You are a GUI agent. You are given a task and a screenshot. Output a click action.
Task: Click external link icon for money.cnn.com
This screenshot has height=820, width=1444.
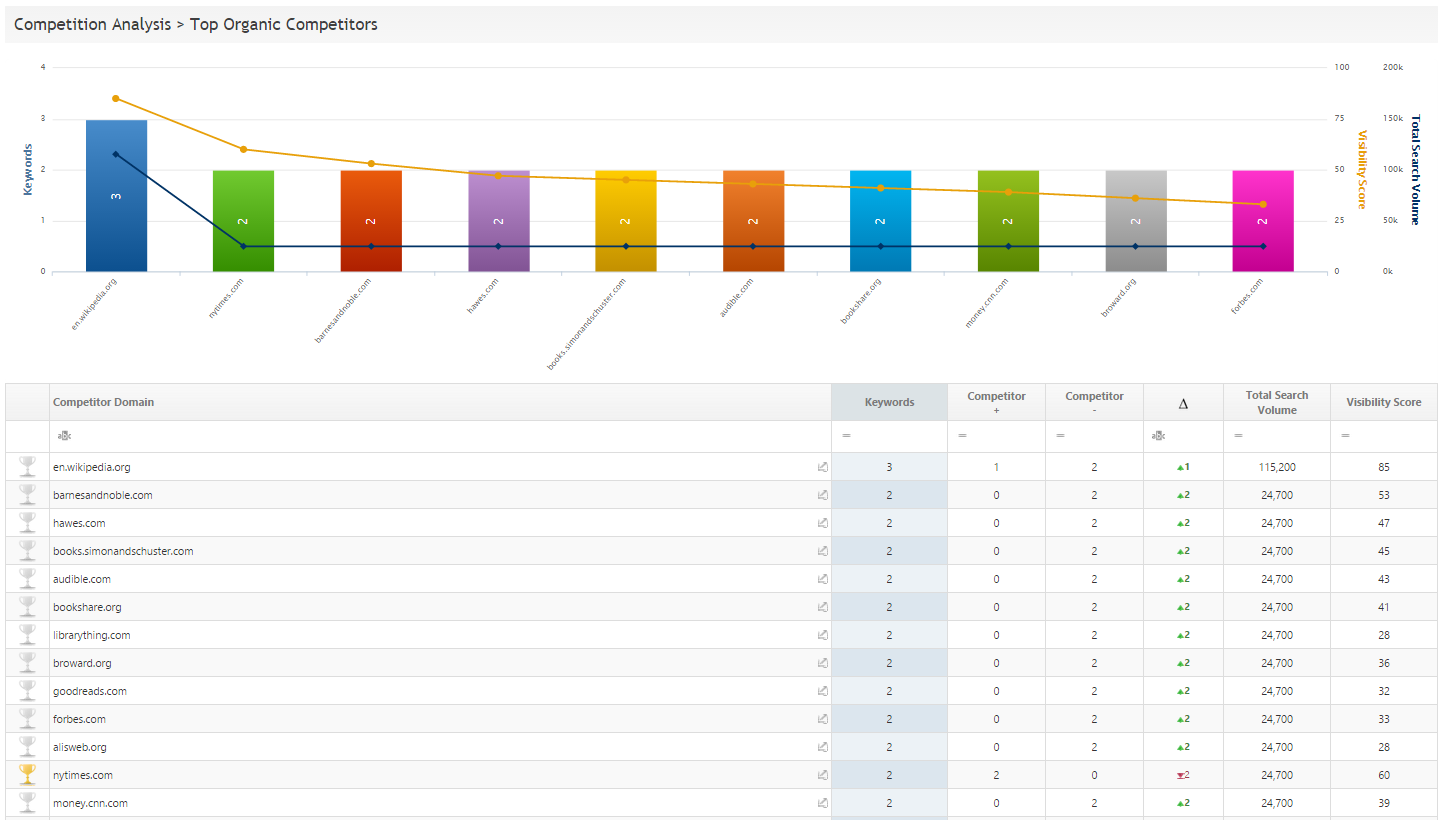(x=822, y=803)
